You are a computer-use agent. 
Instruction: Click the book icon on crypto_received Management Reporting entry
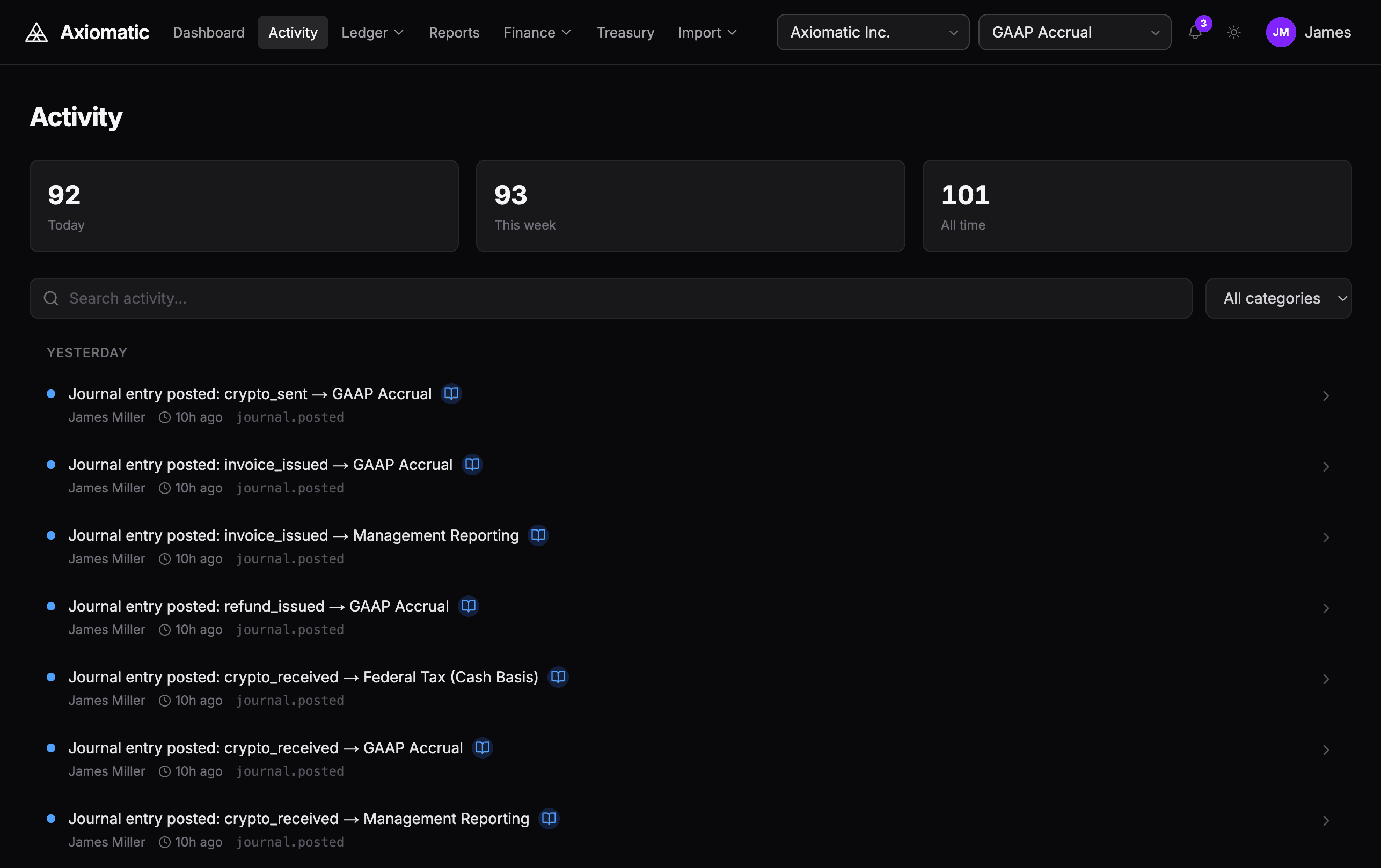[549, 819]
